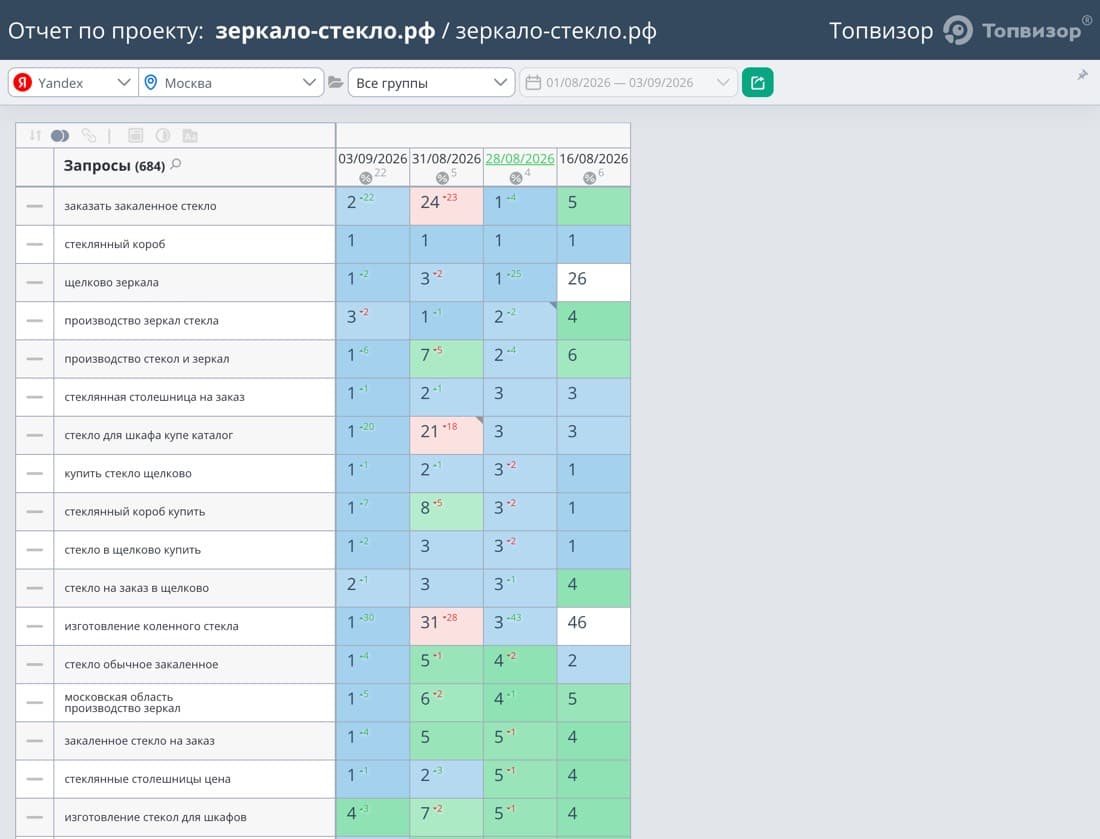Expand the Все группы group selector
The image size is (1100, 839).
coord(431,83)
